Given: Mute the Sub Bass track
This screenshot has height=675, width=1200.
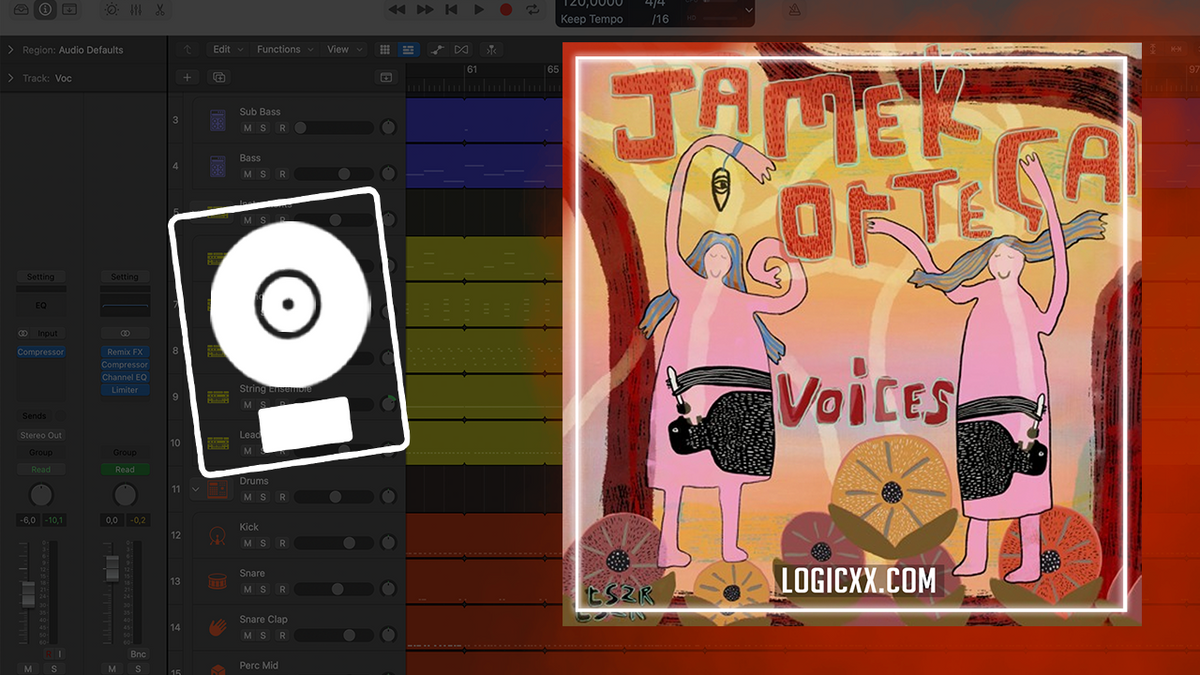Looking at the screenshot, I should pos(247,128).
